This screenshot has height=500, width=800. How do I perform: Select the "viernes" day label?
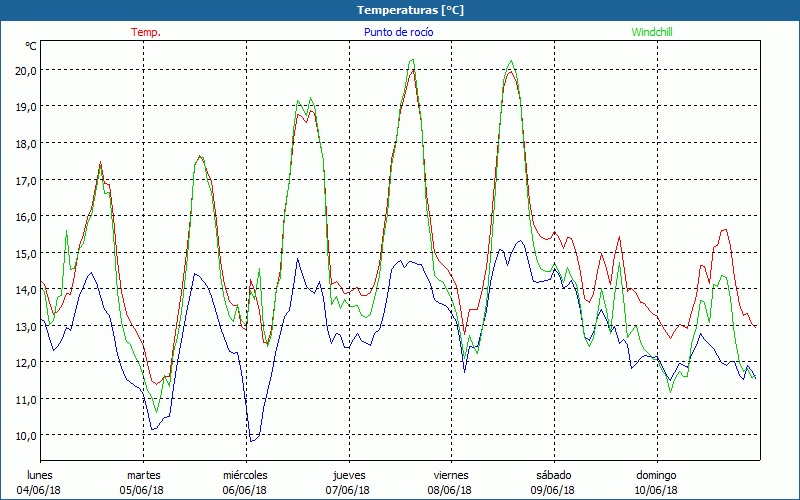point(450,475)
